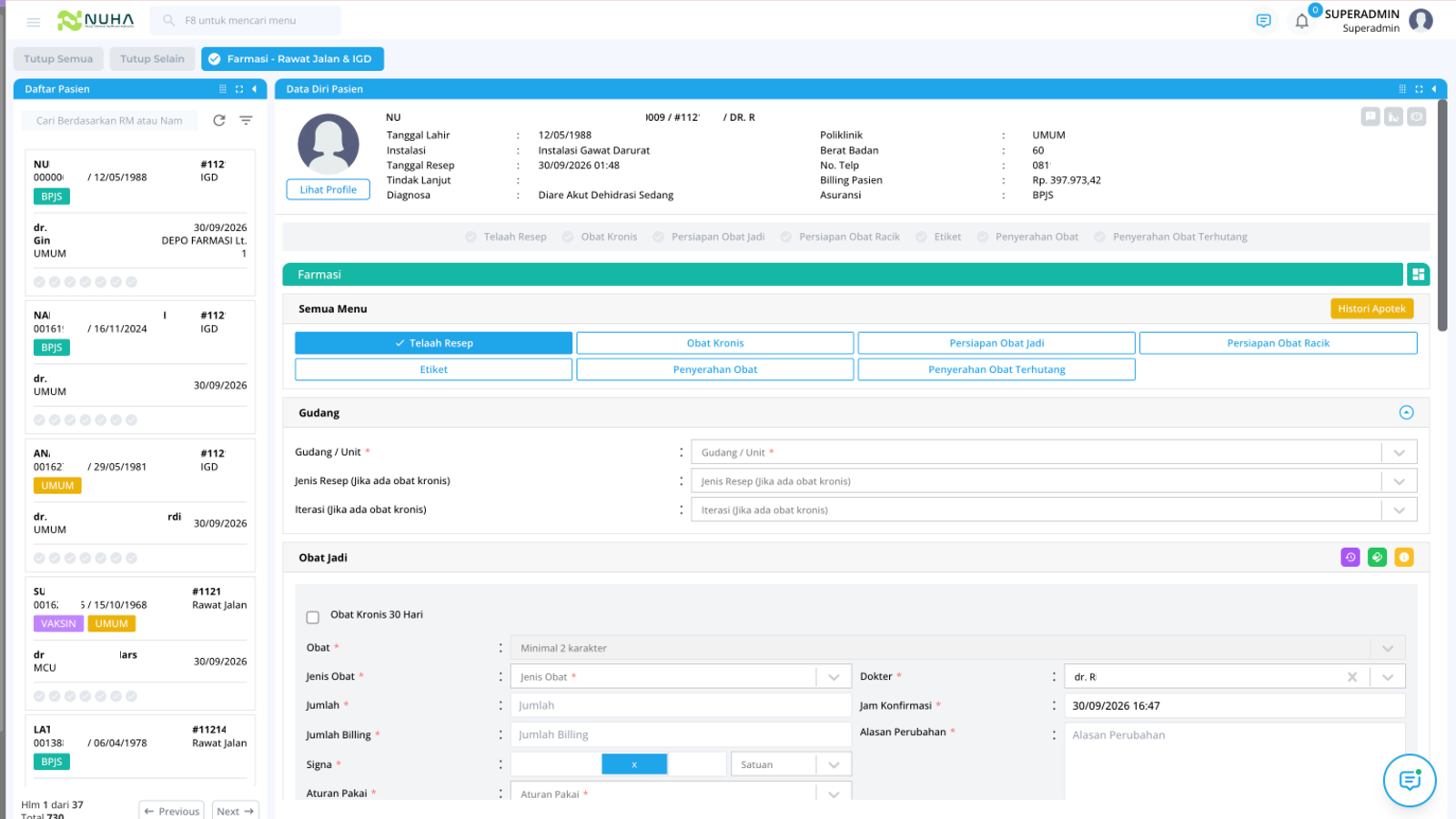The height and width of the screenshot is (819, 1456).
Task: Open the Jenis Resep dropdown
Action: pyautogui.click(x=1054, y=481)
